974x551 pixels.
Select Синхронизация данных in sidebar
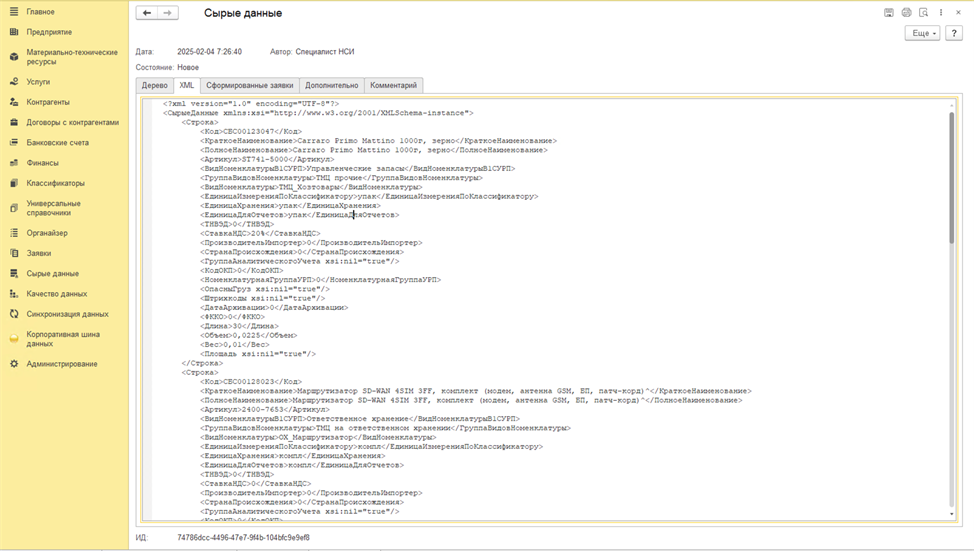pos(67,314)
